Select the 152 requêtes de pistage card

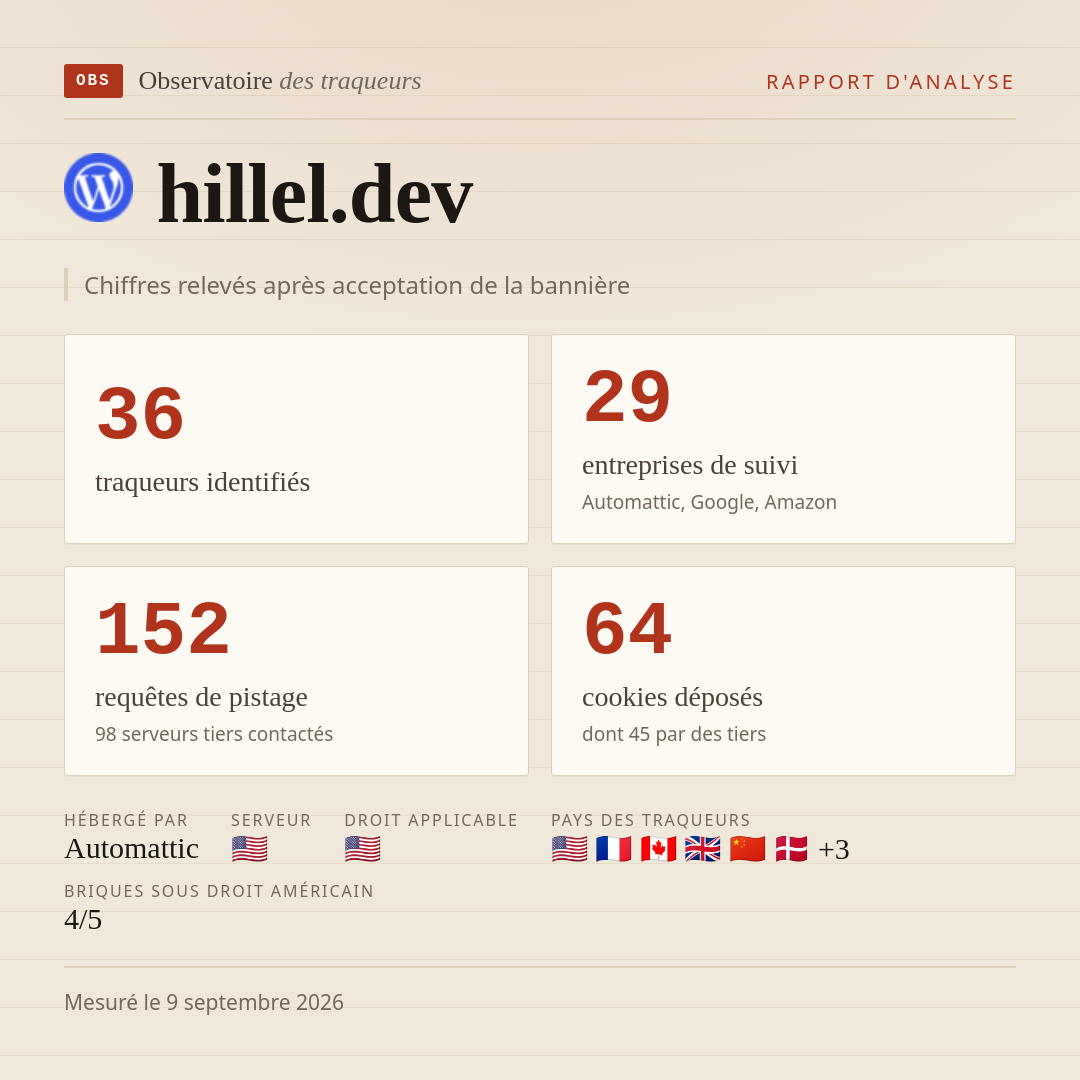(296, 671)
